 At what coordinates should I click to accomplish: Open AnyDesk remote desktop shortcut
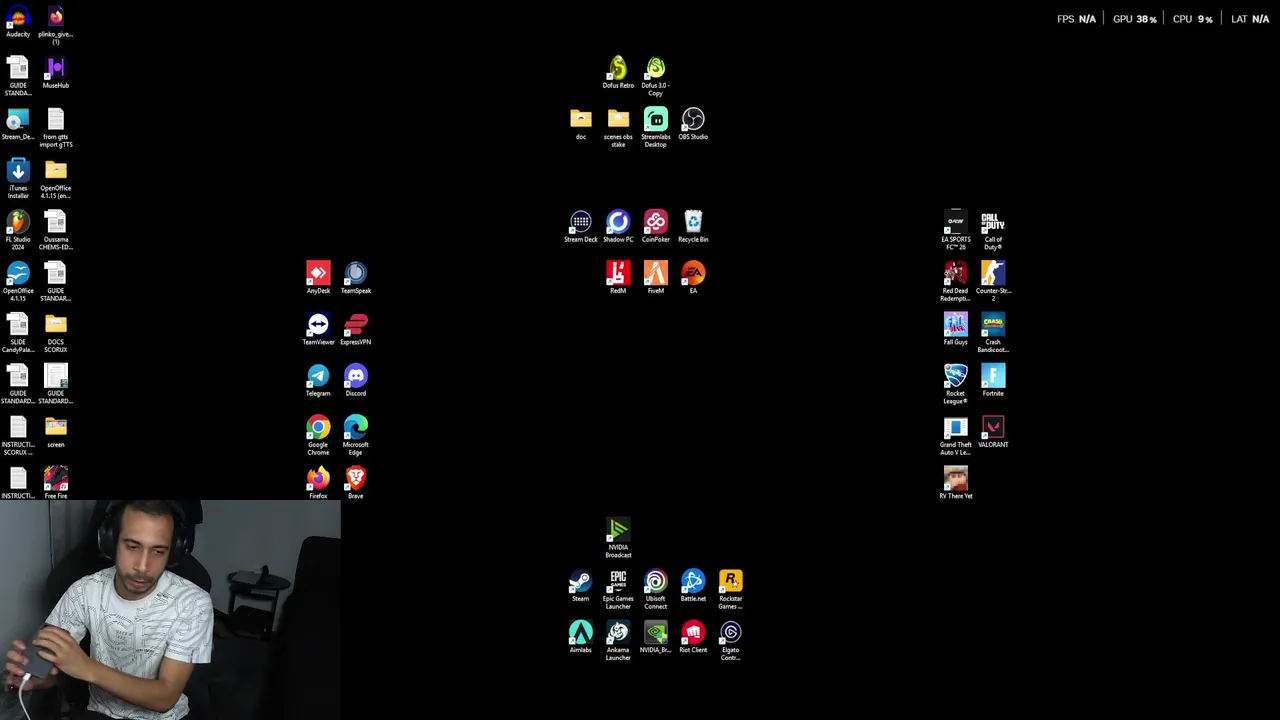(318, 275)
